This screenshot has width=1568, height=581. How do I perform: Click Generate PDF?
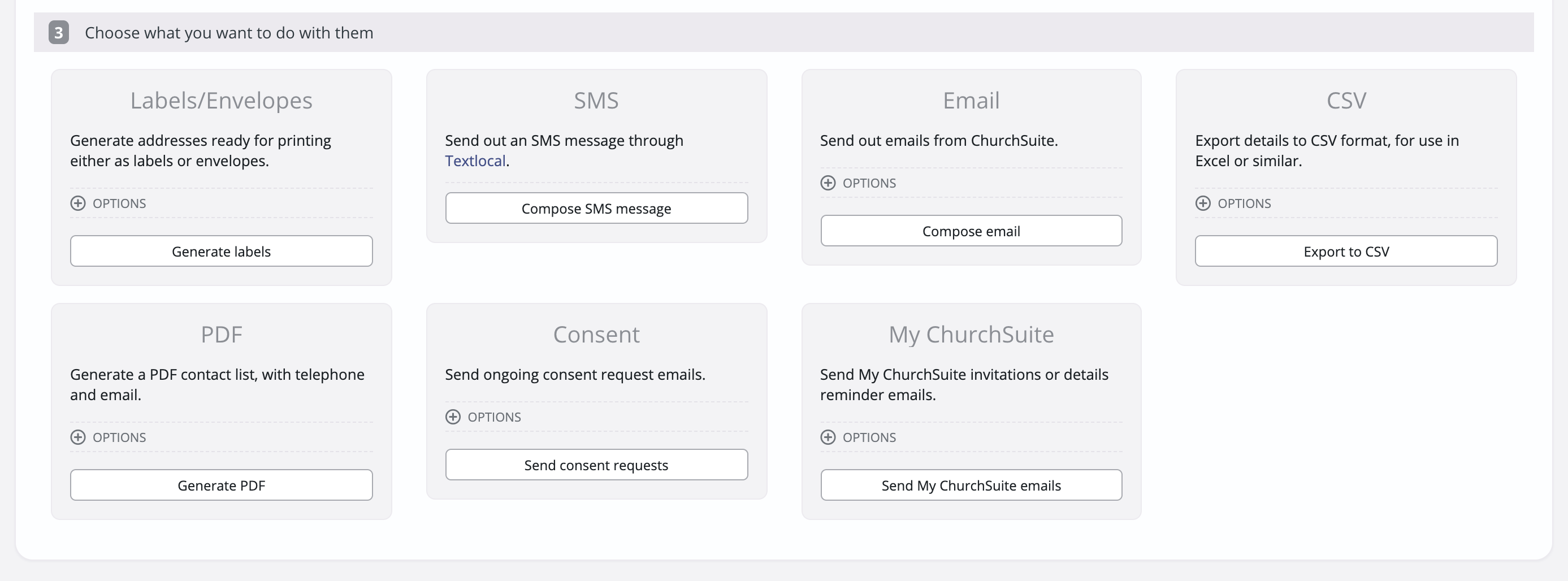[221, 485]
